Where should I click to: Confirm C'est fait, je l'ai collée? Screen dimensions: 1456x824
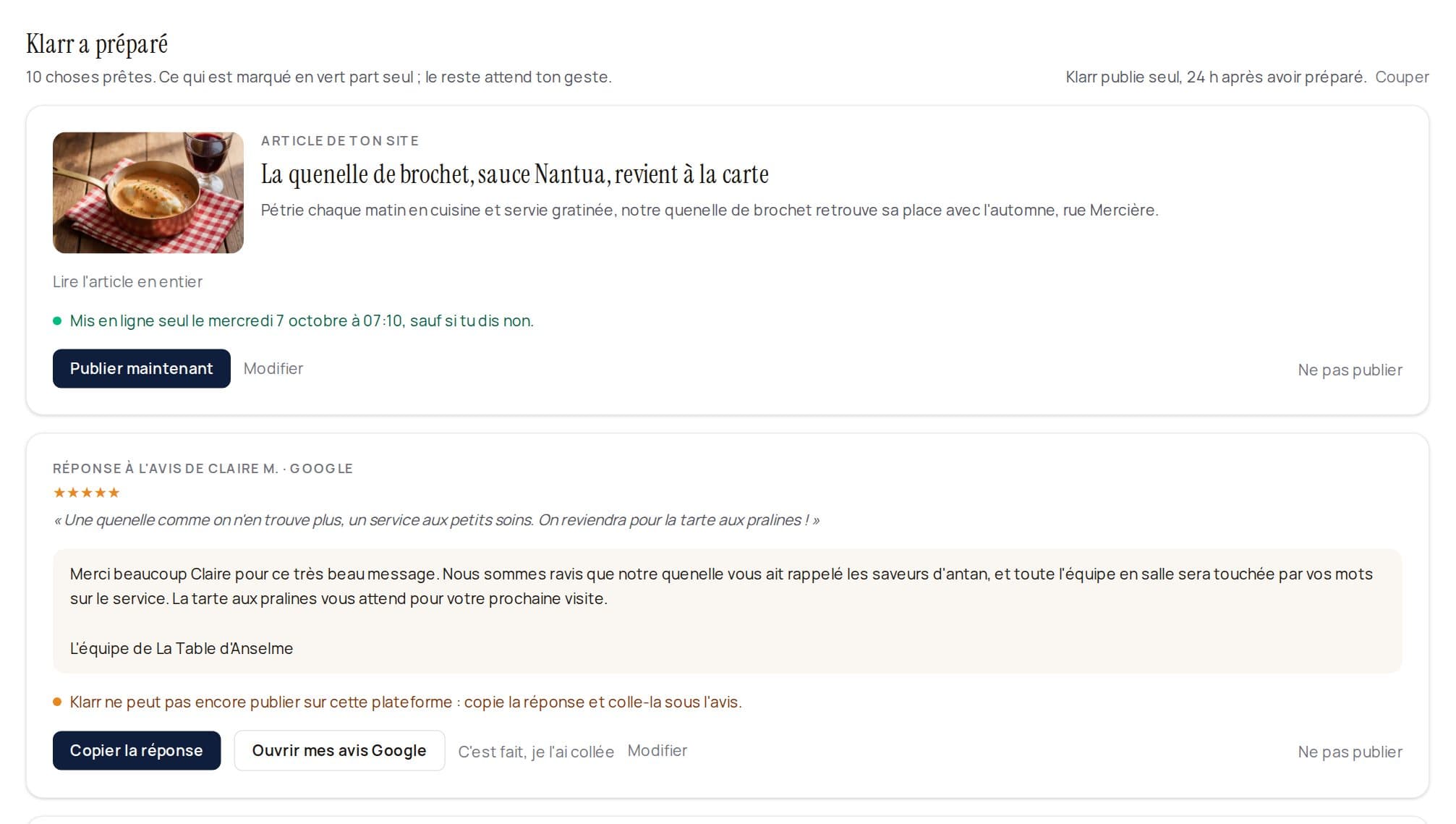[536, 752]
